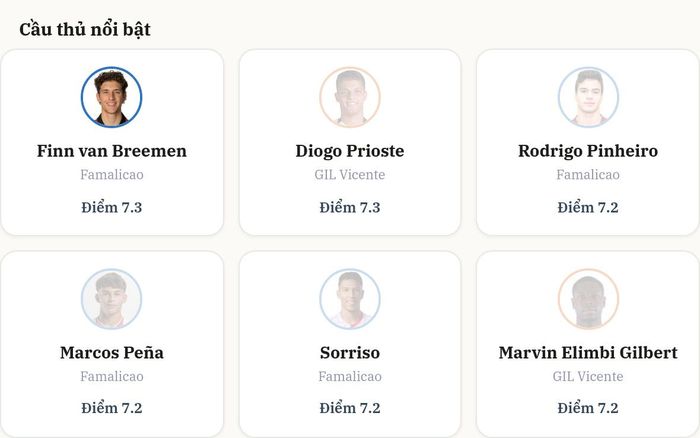Click Marcos Peña's profile photo
700x438 pixels.
tap(112, 299)
